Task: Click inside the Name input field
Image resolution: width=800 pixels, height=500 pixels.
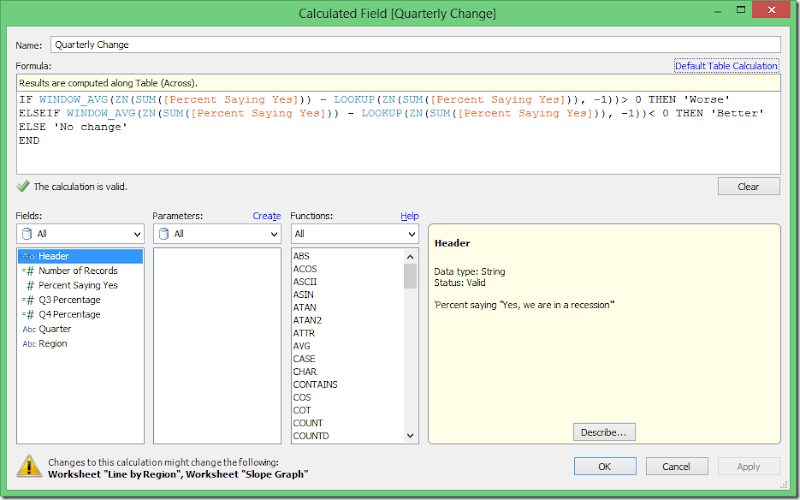Action: click(414, 45)
